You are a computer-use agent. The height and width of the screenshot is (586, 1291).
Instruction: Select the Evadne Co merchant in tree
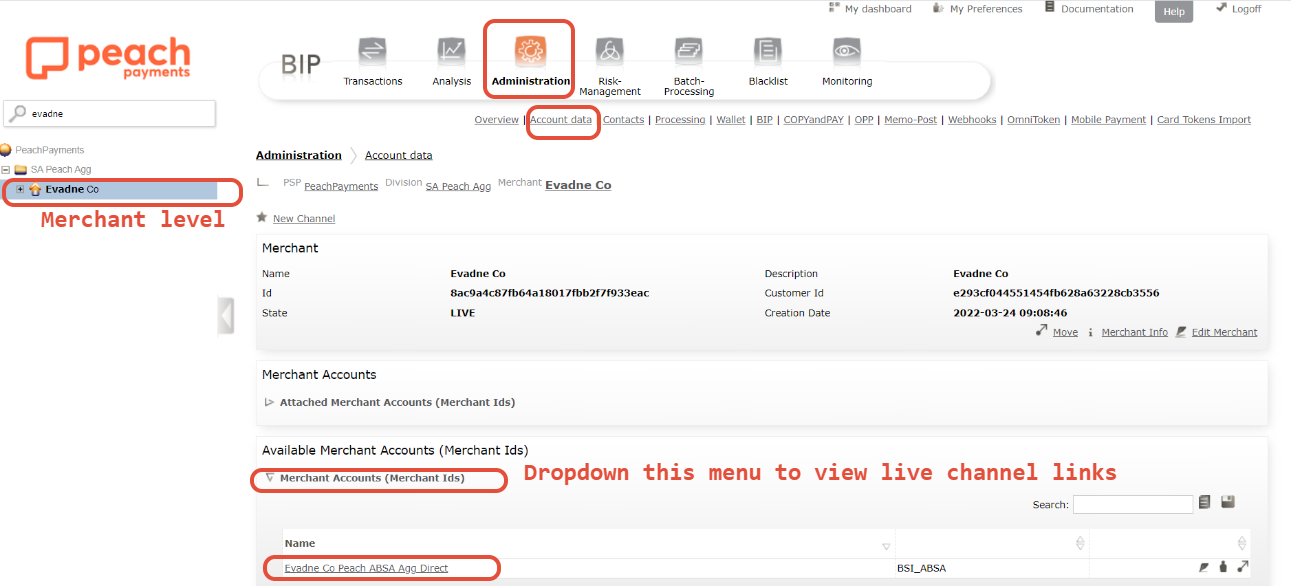click(72, 189)
